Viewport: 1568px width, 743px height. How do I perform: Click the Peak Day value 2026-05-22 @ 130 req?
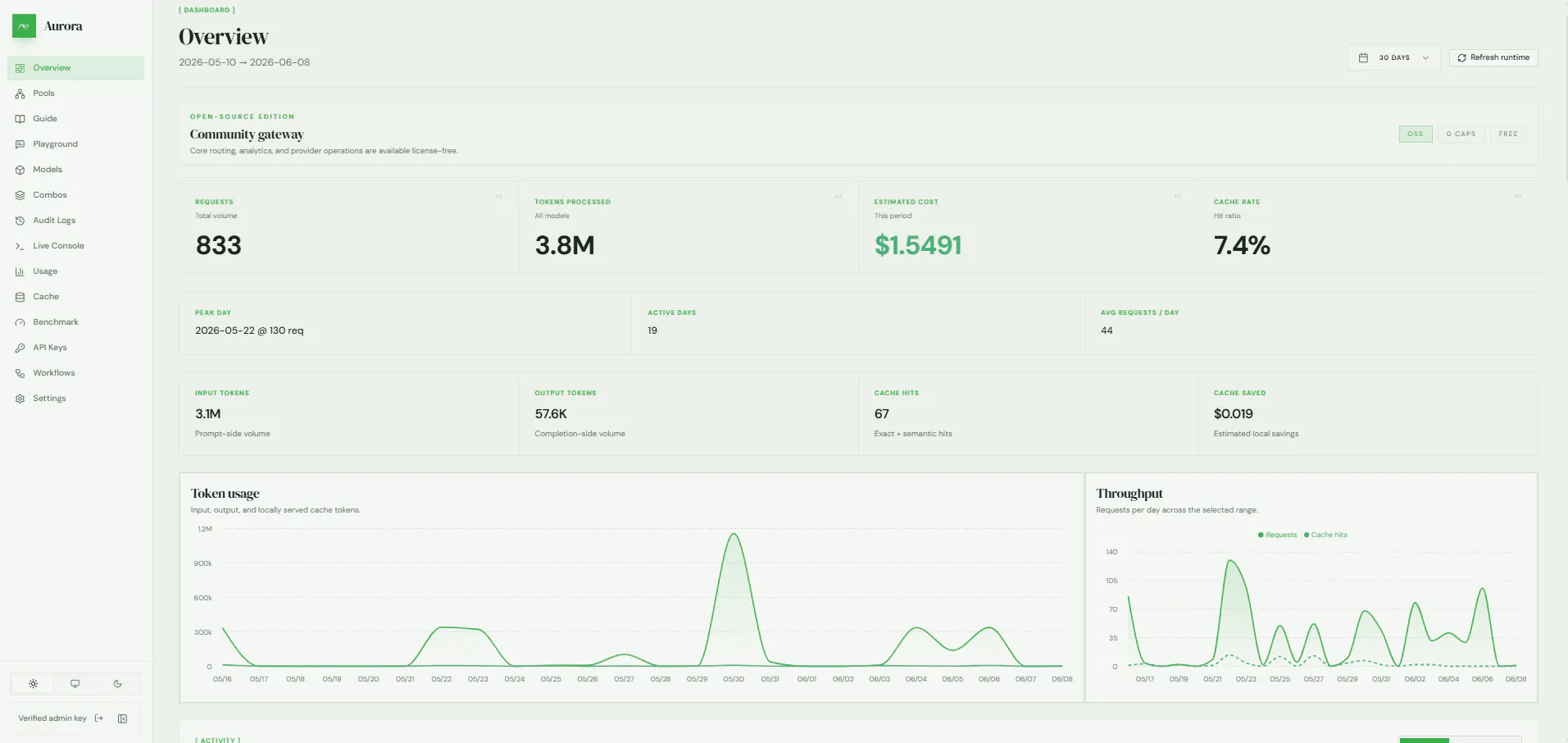pos(249,330)
